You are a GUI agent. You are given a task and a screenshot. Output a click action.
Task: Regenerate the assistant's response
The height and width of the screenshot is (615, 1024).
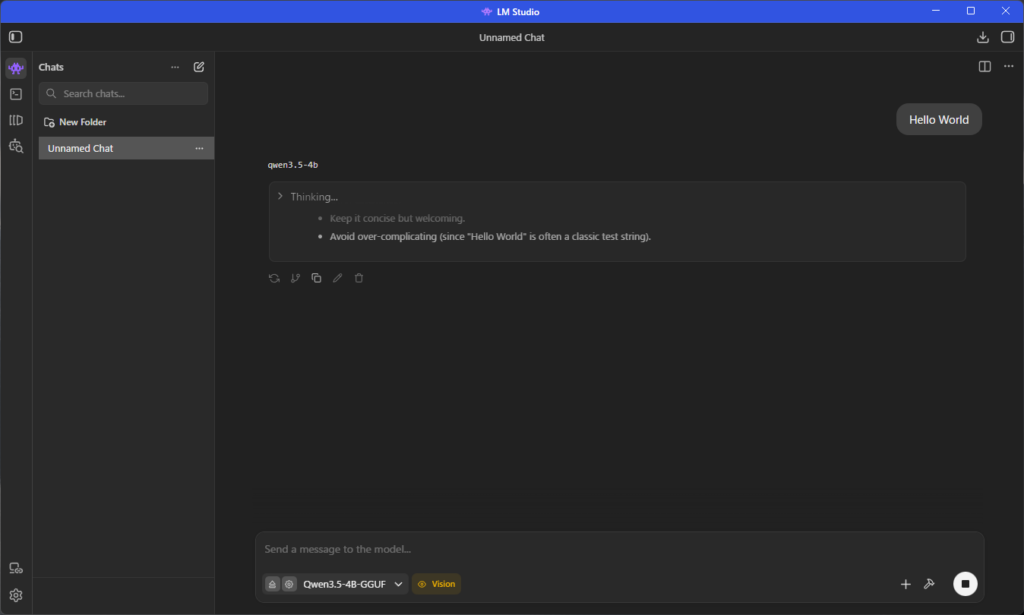[274, 278]
